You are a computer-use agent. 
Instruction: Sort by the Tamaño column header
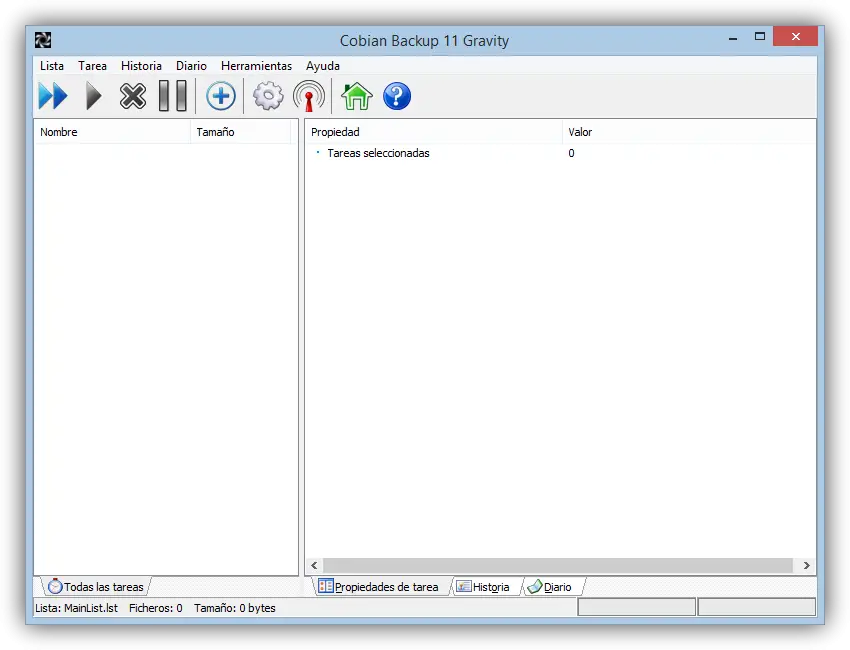241,132
